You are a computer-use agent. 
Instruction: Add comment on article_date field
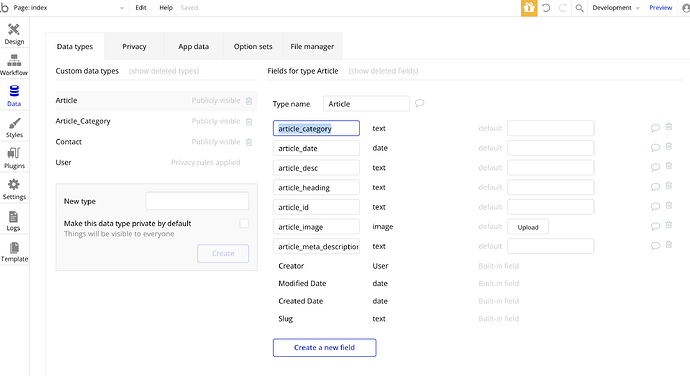point(655,147)
